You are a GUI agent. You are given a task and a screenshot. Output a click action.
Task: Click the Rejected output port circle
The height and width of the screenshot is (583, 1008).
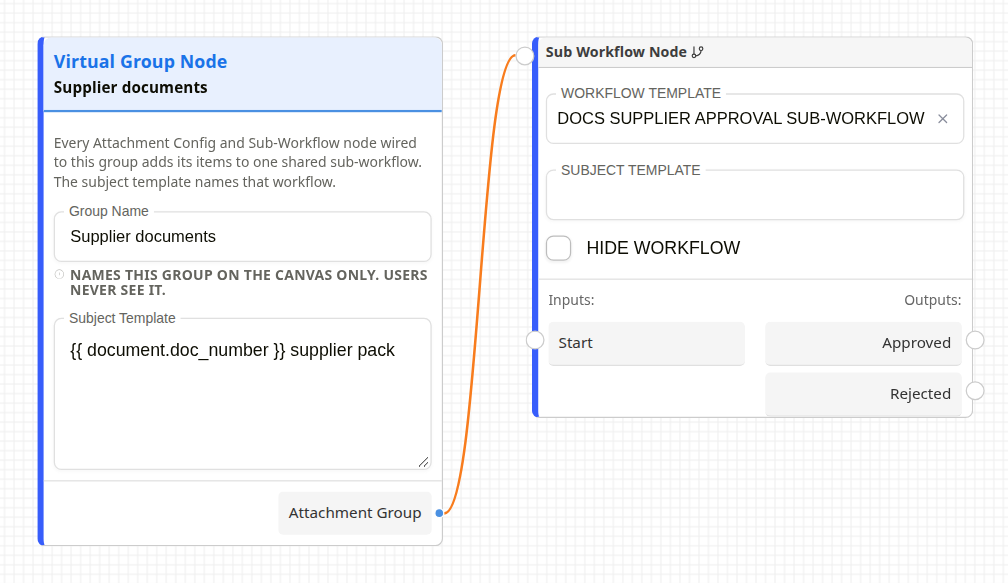975,391
